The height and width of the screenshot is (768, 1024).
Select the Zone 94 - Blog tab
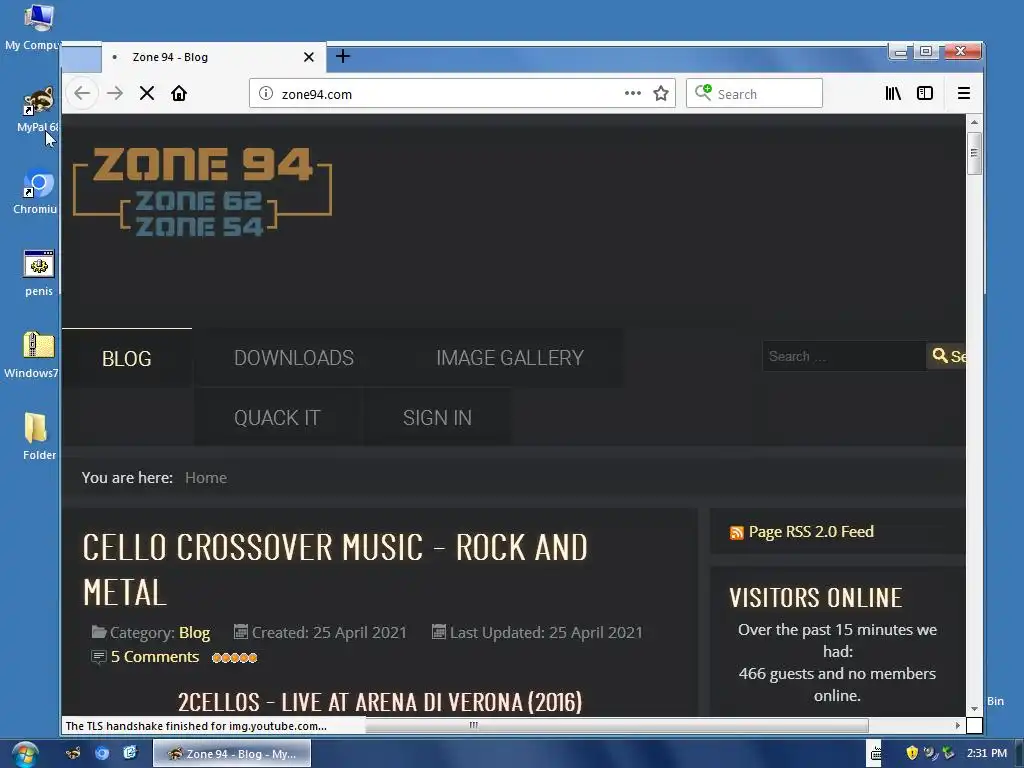coord(214,57)
